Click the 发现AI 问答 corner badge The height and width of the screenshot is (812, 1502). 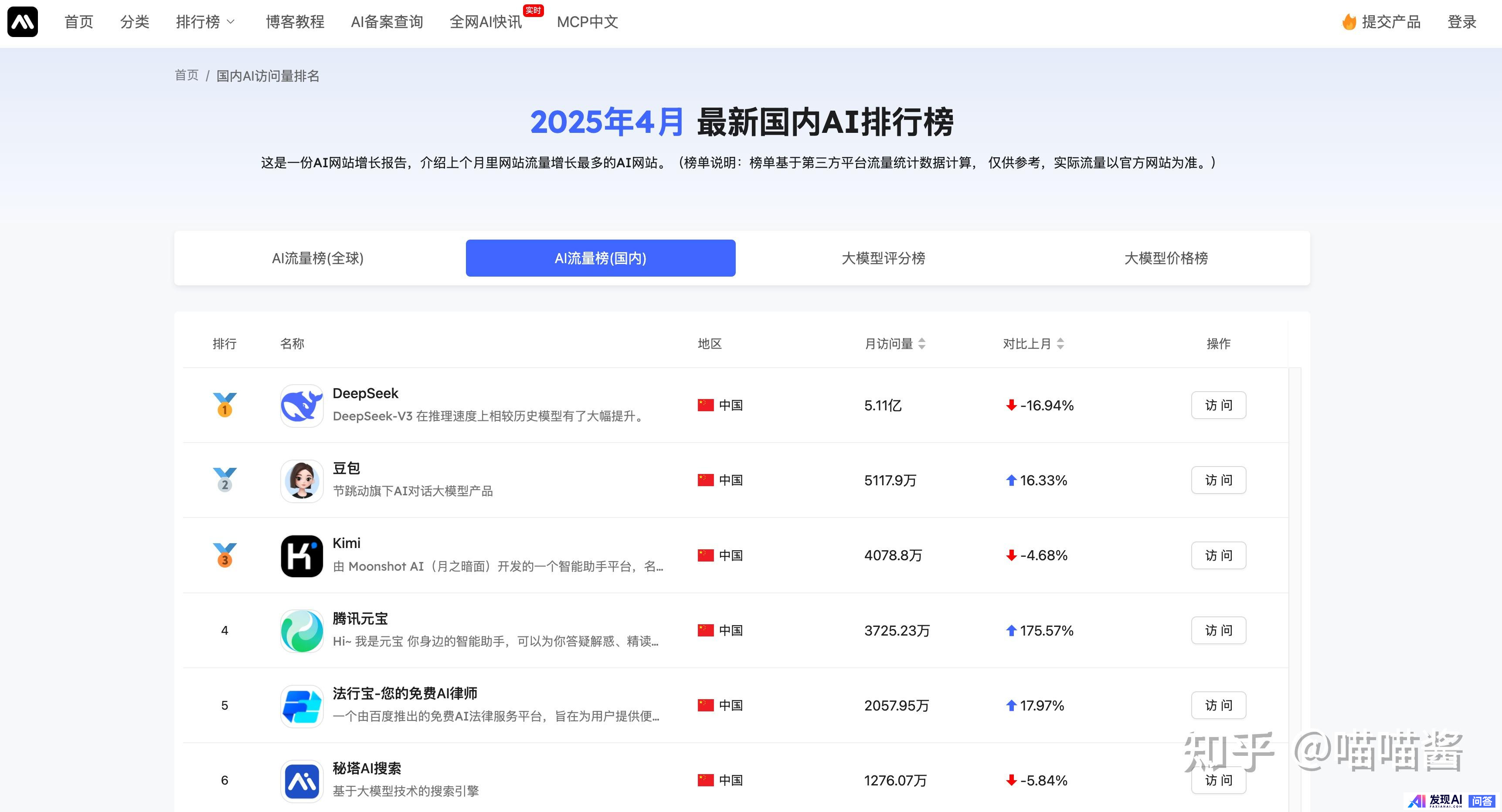coord(1452,801)
